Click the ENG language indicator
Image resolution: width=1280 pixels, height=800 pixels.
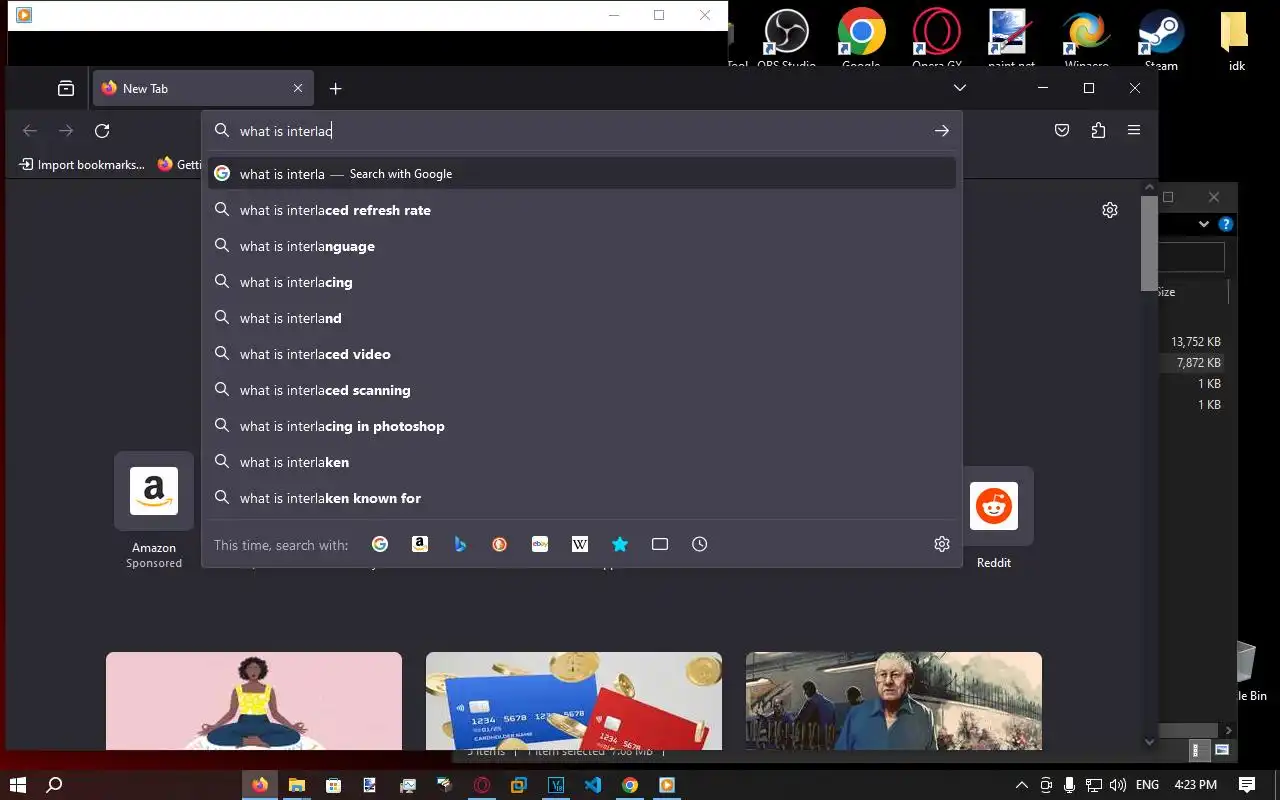[x=1148, y=785]
